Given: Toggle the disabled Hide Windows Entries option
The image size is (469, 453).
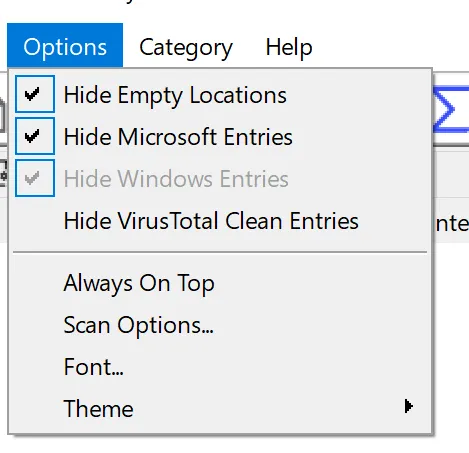Looking at the screenshot, I should point(220,178).
